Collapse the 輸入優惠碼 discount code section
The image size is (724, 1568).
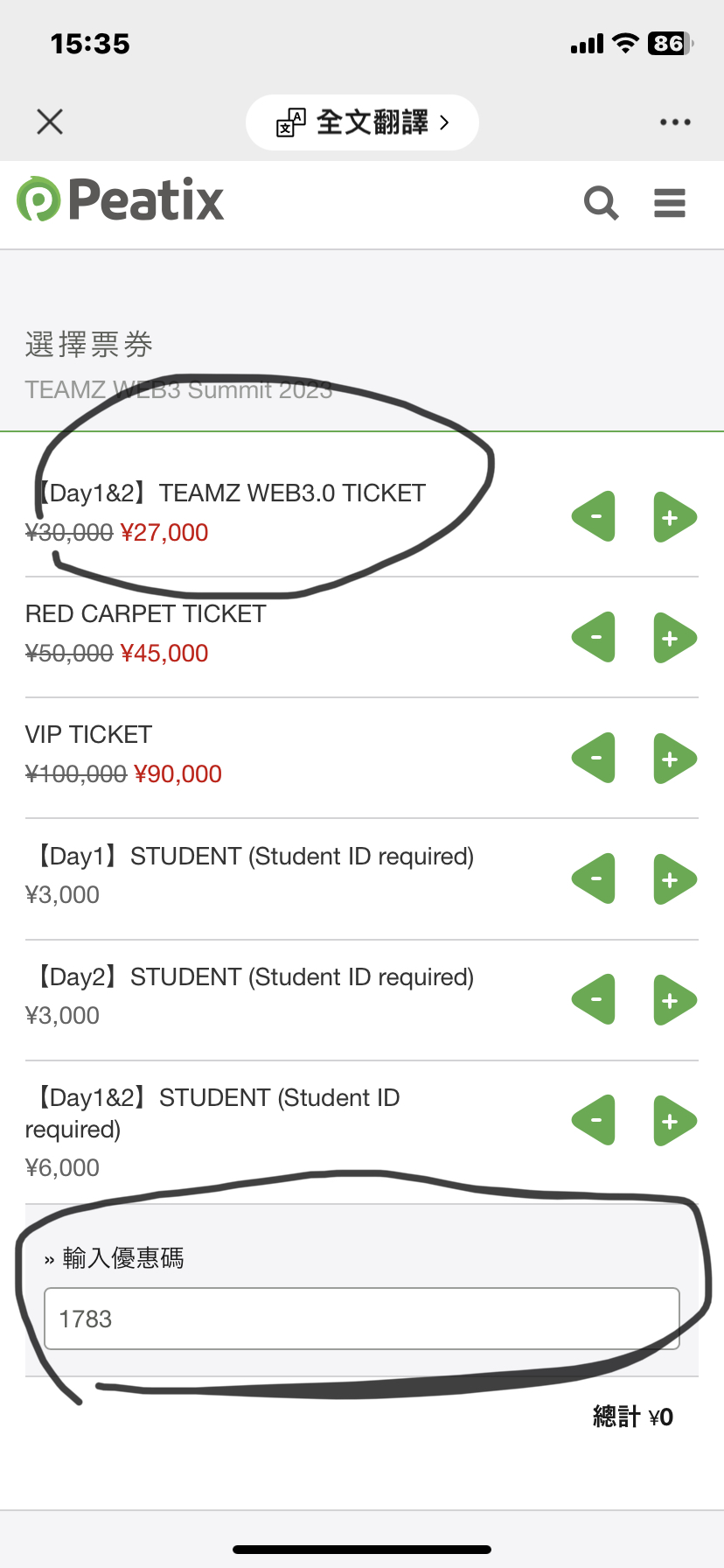114,1258
